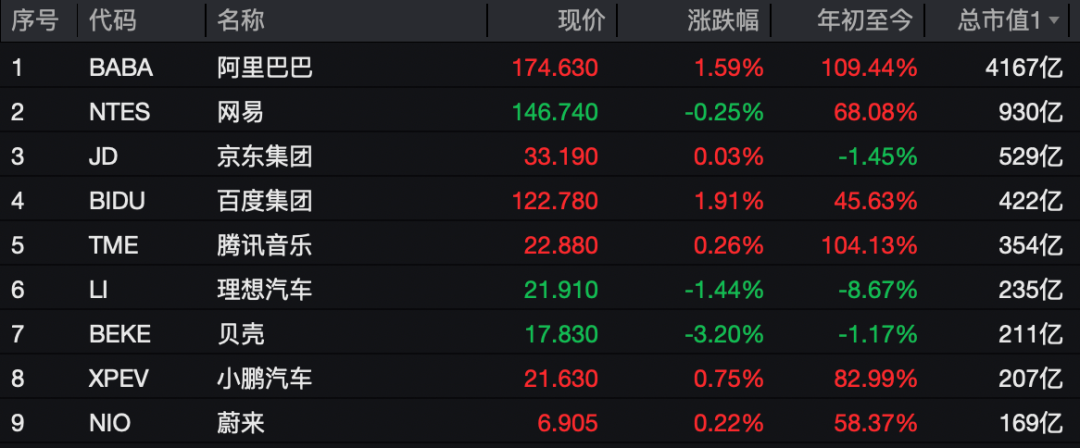Click the 104.13% year-to-date value

[869, 245]
